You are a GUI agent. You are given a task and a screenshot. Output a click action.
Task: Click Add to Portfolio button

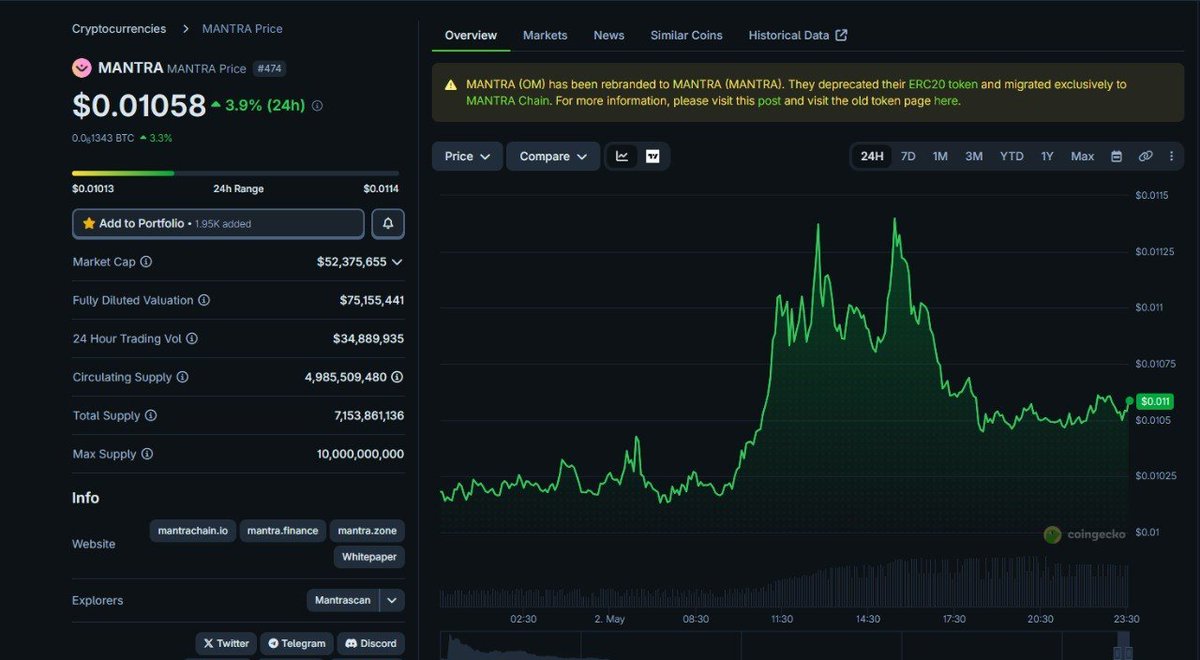(218, 223)
